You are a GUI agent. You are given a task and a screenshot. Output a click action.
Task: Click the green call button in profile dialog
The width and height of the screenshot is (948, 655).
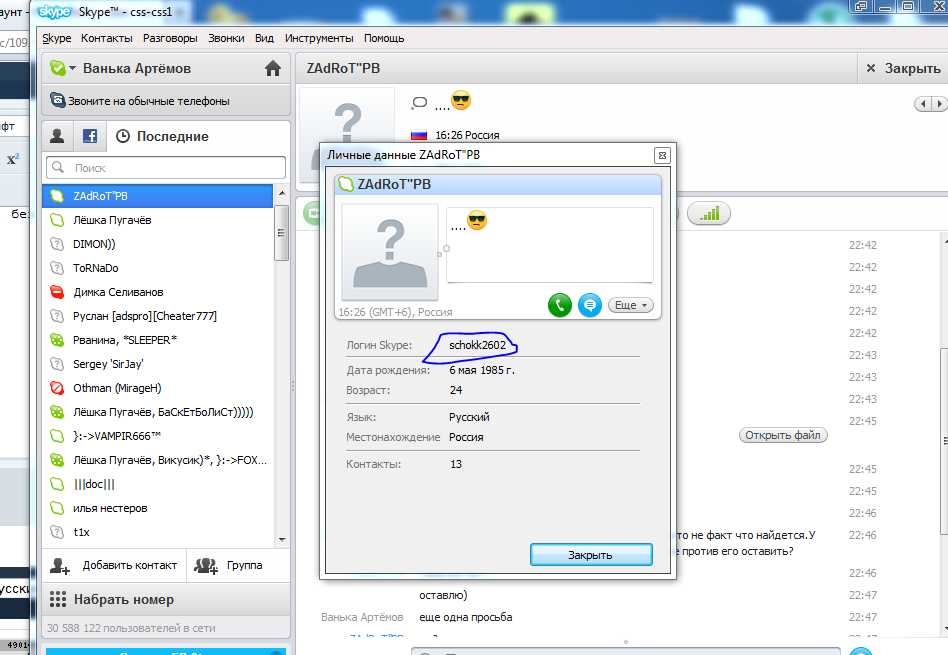click(x=560, y=305)
